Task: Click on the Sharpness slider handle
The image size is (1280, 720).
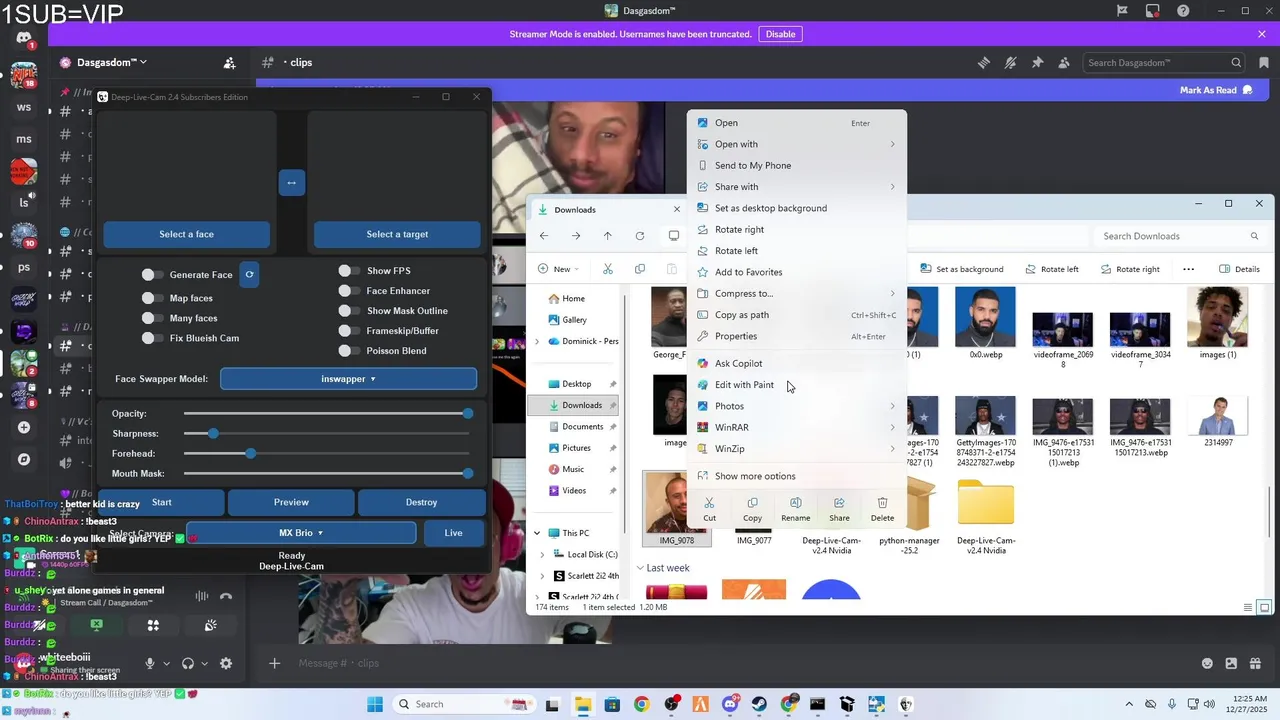Action: [x=213, y=433]
